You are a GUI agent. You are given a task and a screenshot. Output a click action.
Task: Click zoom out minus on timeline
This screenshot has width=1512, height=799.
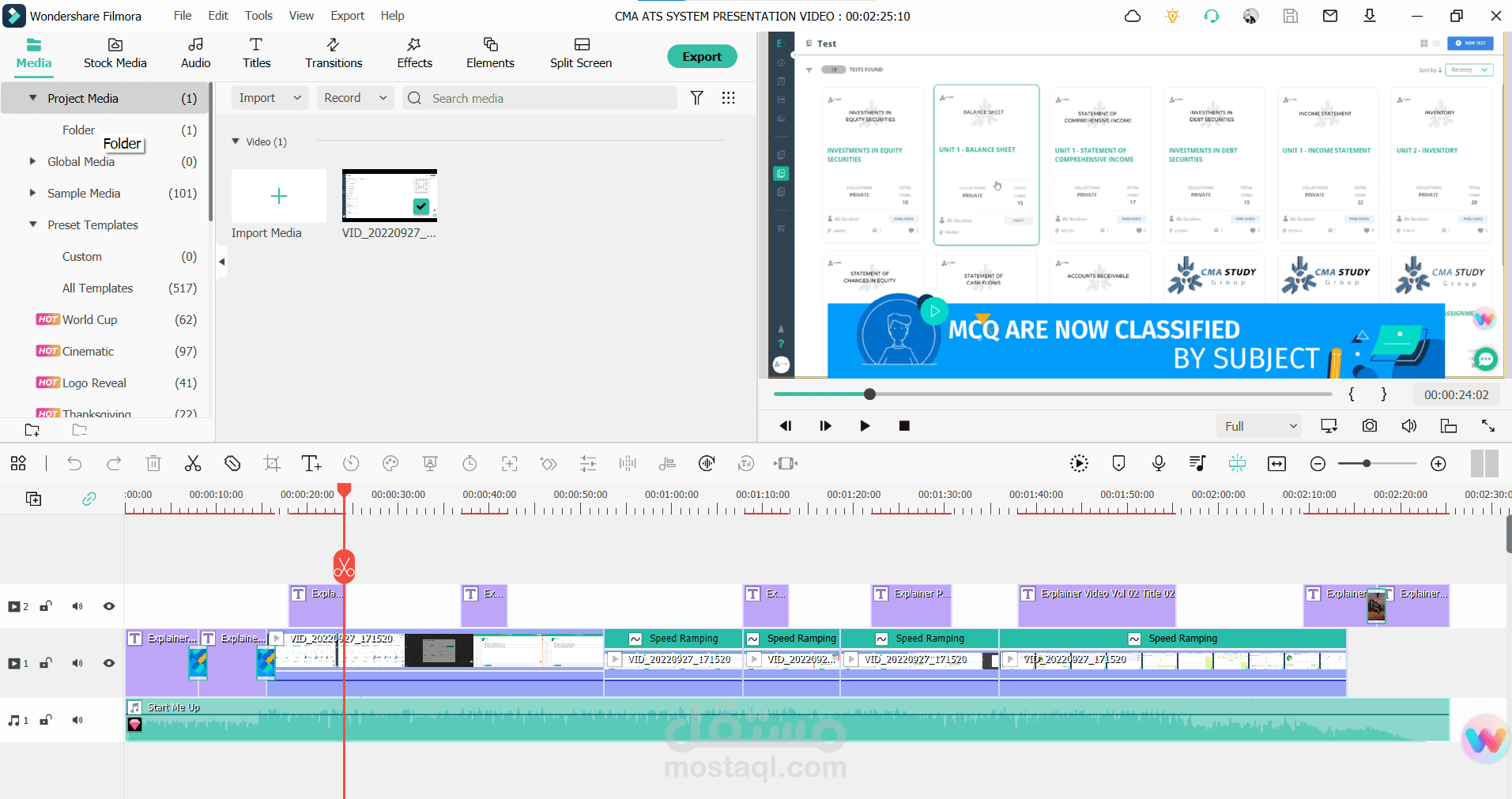click(x=1318, y=464)
